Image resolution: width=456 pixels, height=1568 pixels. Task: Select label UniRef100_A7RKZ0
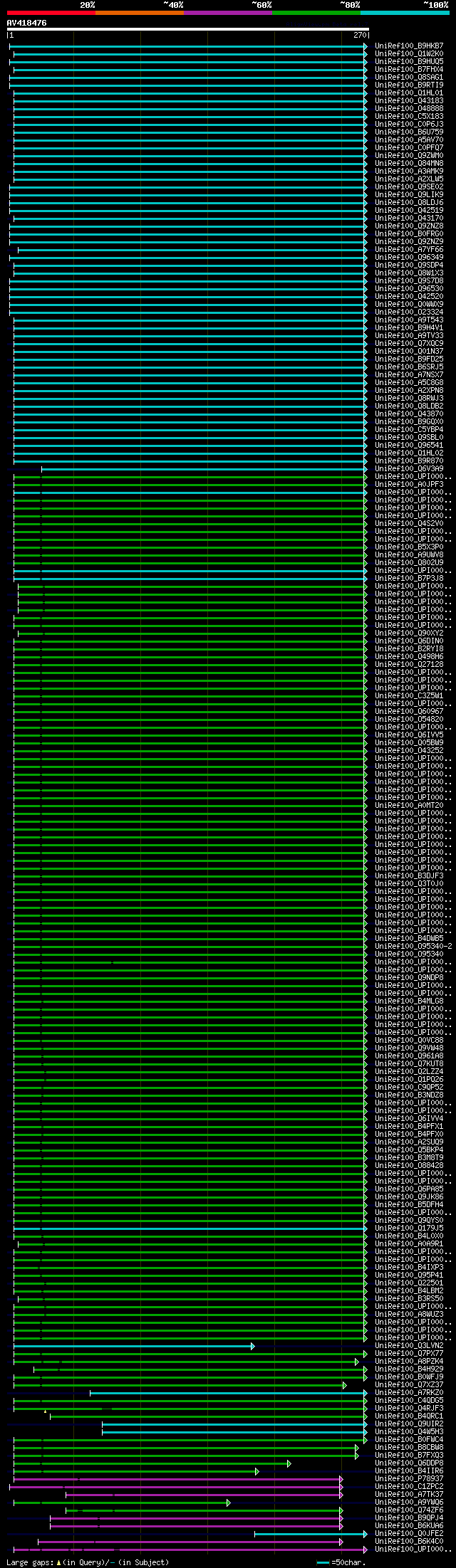[409, 1392]
